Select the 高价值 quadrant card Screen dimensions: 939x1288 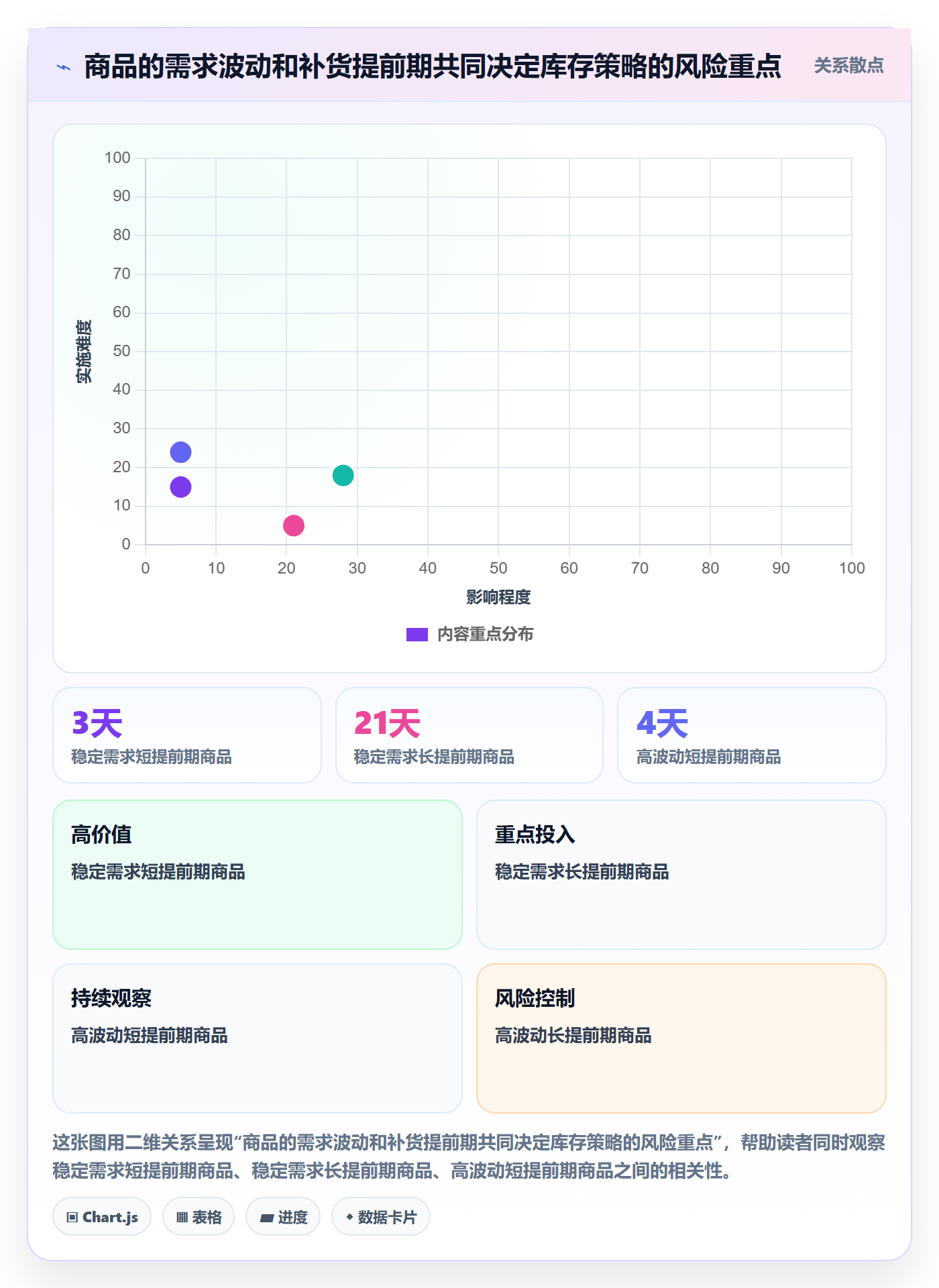[258, 875]
